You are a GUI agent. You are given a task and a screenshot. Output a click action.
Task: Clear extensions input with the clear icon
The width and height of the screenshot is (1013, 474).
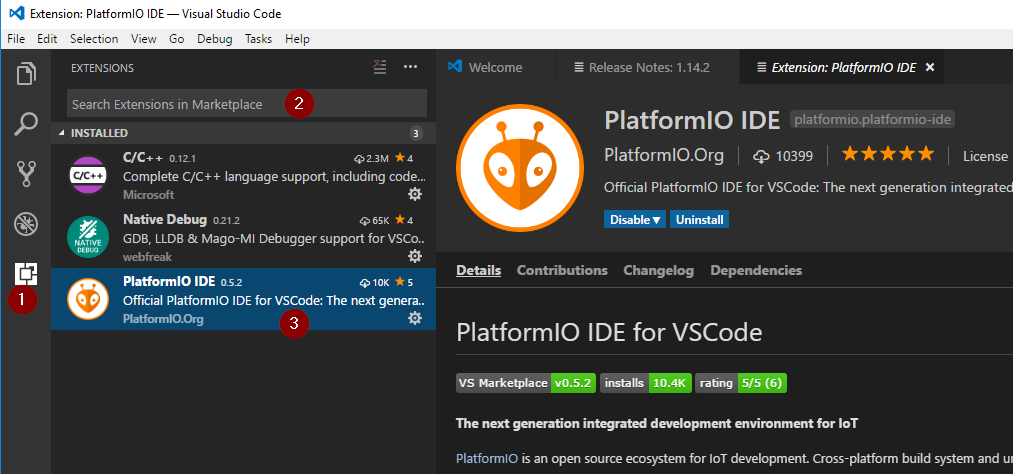pyautogui.click(x=380, y=67)
